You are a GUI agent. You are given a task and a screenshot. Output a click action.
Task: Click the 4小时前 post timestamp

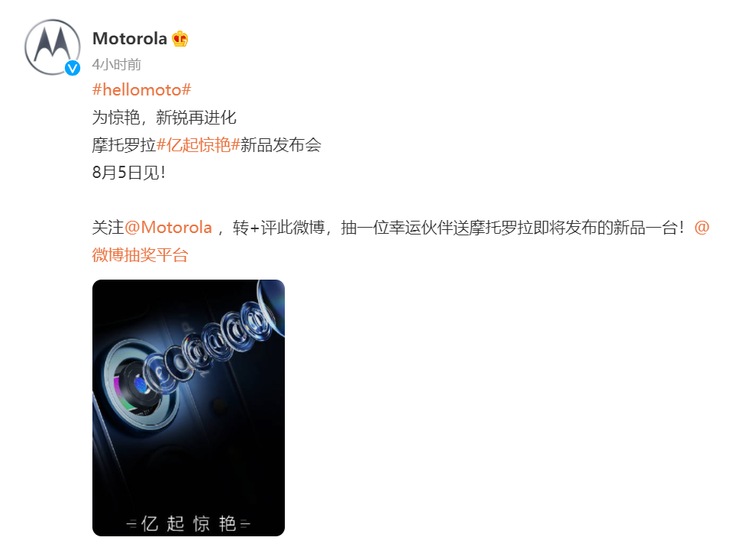(x=117, y=64)
